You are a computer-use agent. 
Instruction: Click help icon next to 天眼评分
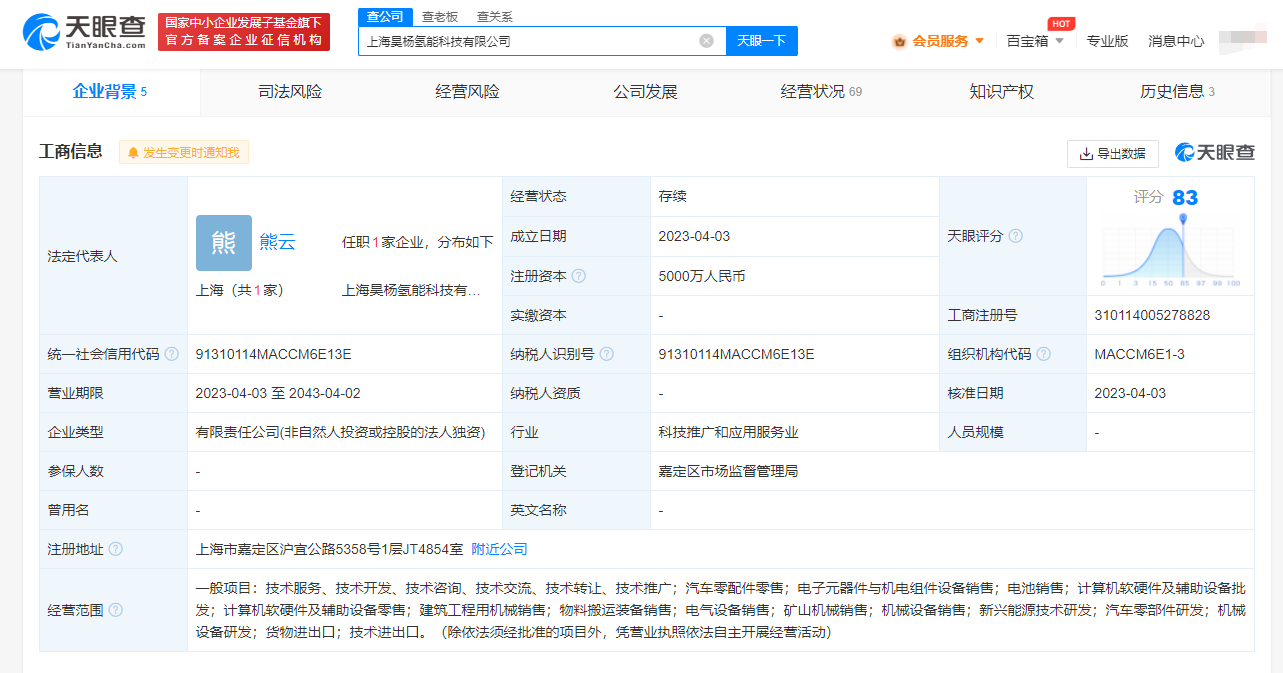tap(1015, 236)
